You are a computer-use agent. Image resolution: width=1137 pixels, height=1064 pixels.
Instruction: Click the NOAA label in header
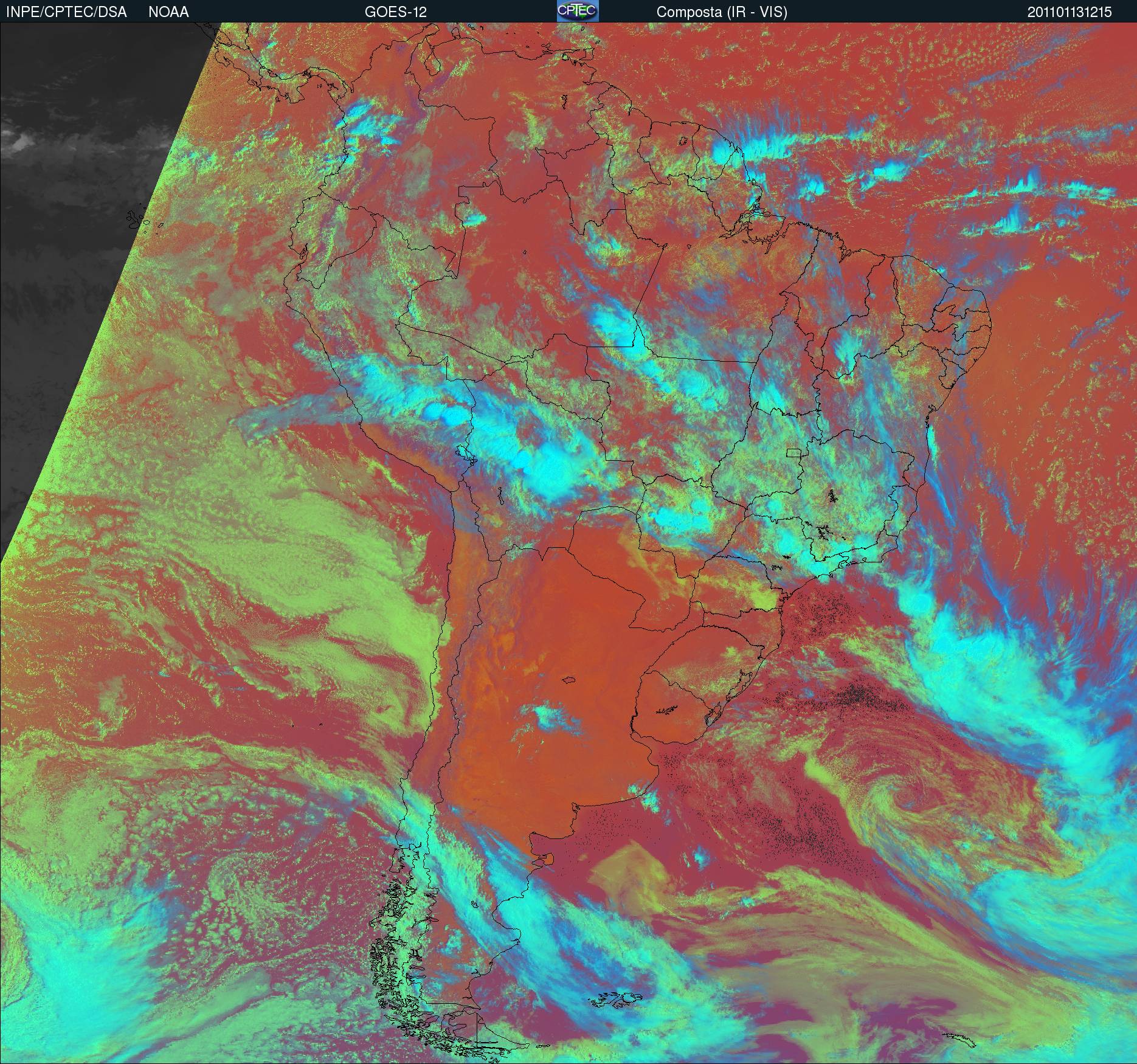(168, 12)
